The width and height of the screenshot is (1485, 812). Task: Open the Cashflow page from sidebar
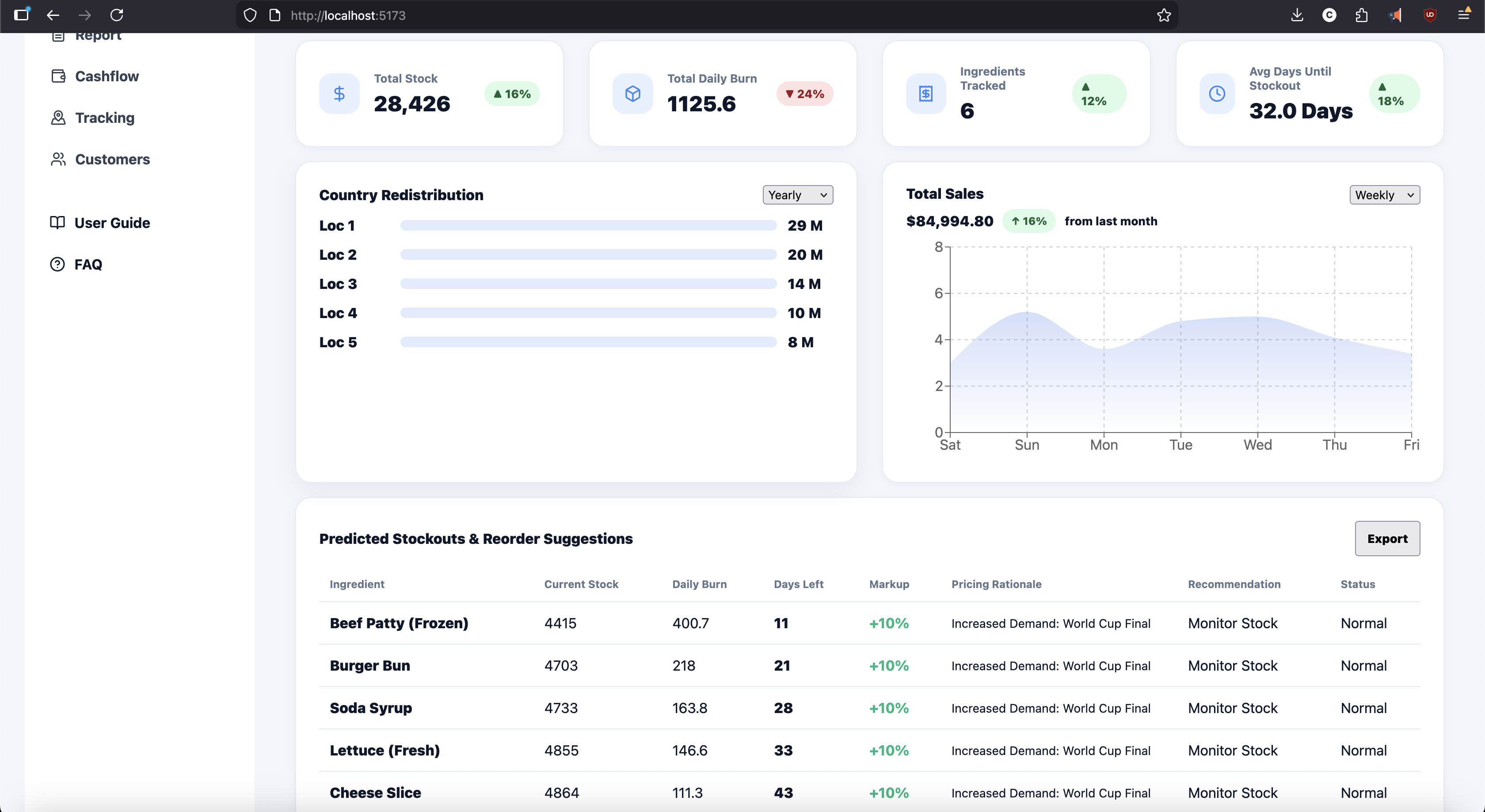(107, 76)
